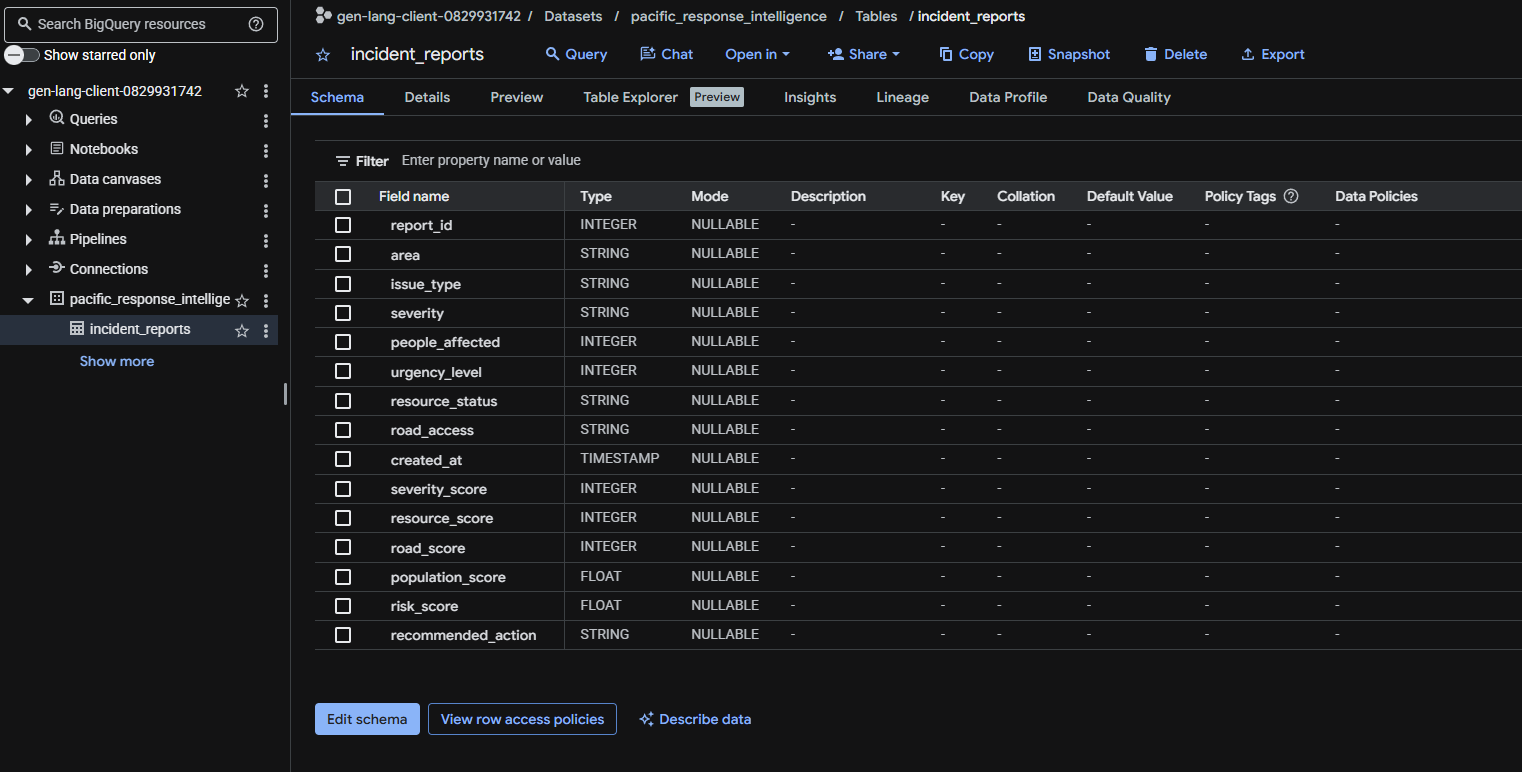Check the area field checkbox
1522x772 pixels.
click(x=343, y=255)
